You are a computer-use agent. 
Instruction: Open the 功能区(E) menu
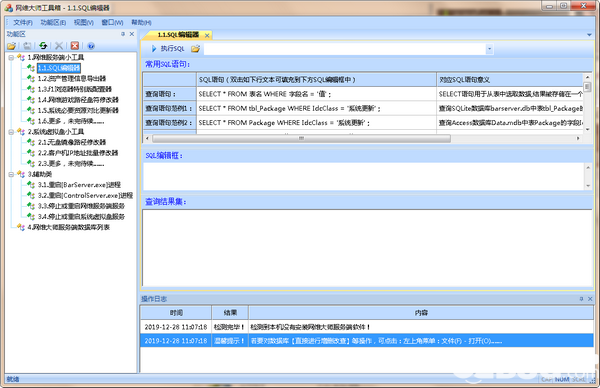53,23
